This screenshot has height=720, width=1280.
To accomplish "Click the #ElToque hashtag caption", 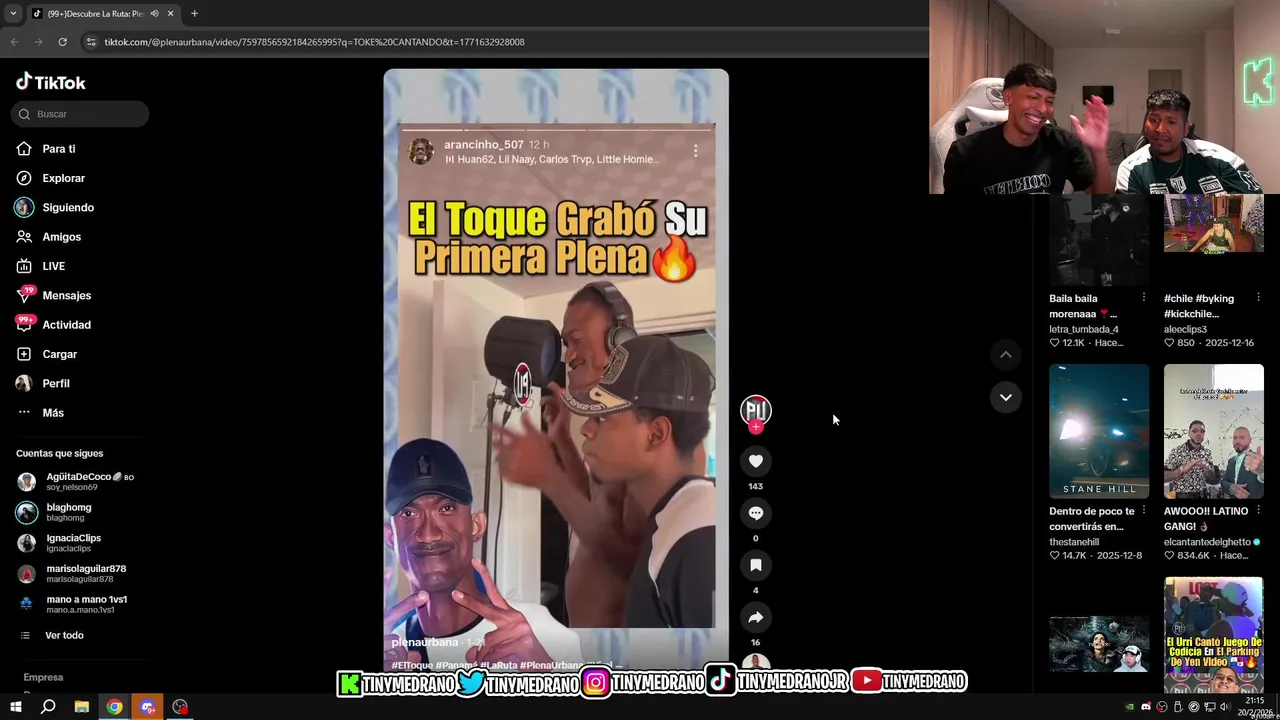I will click(413, 665).
